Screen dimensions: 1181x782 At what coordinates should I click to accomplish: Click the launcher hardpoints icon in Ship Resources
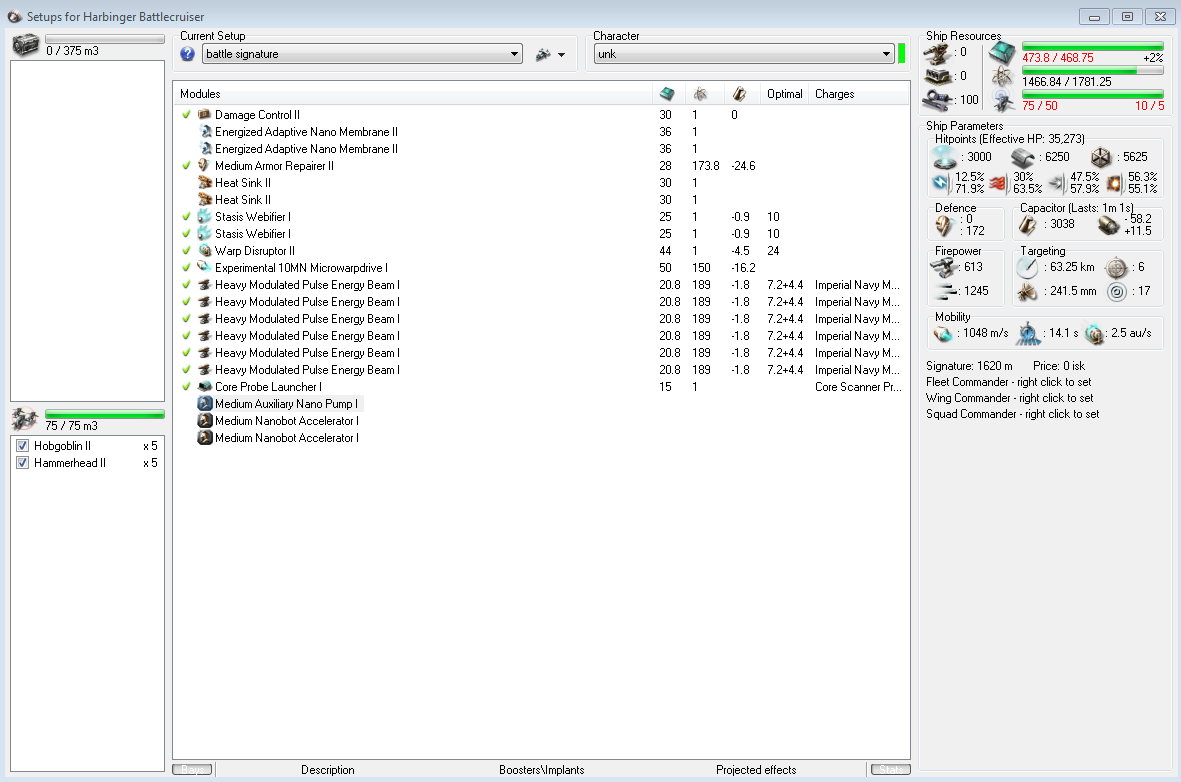[937, 76]
